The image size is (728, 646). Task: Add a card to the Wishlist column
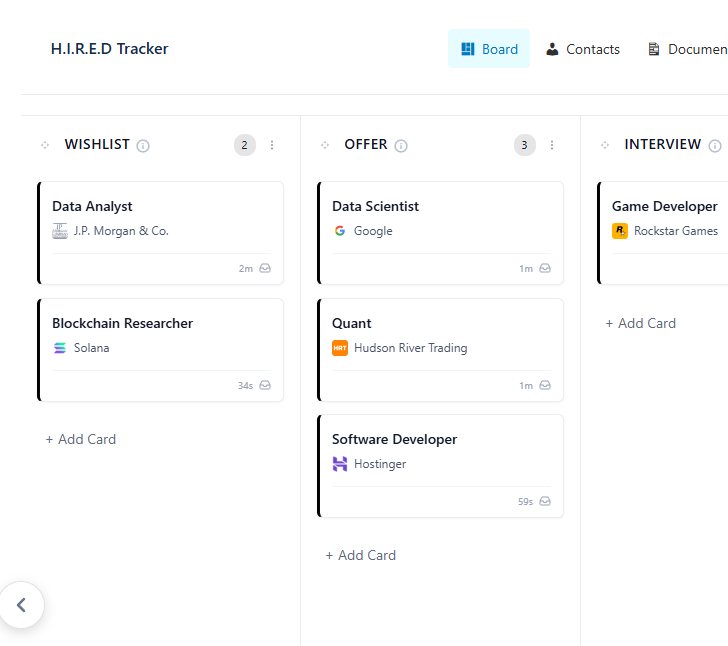point(81,439)
